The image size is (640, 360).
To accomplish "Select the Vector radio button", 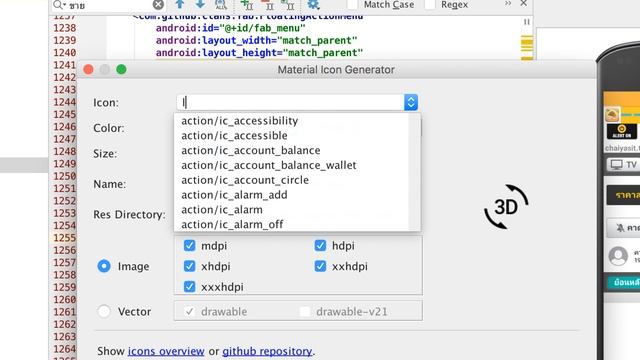I will (104, 311).
